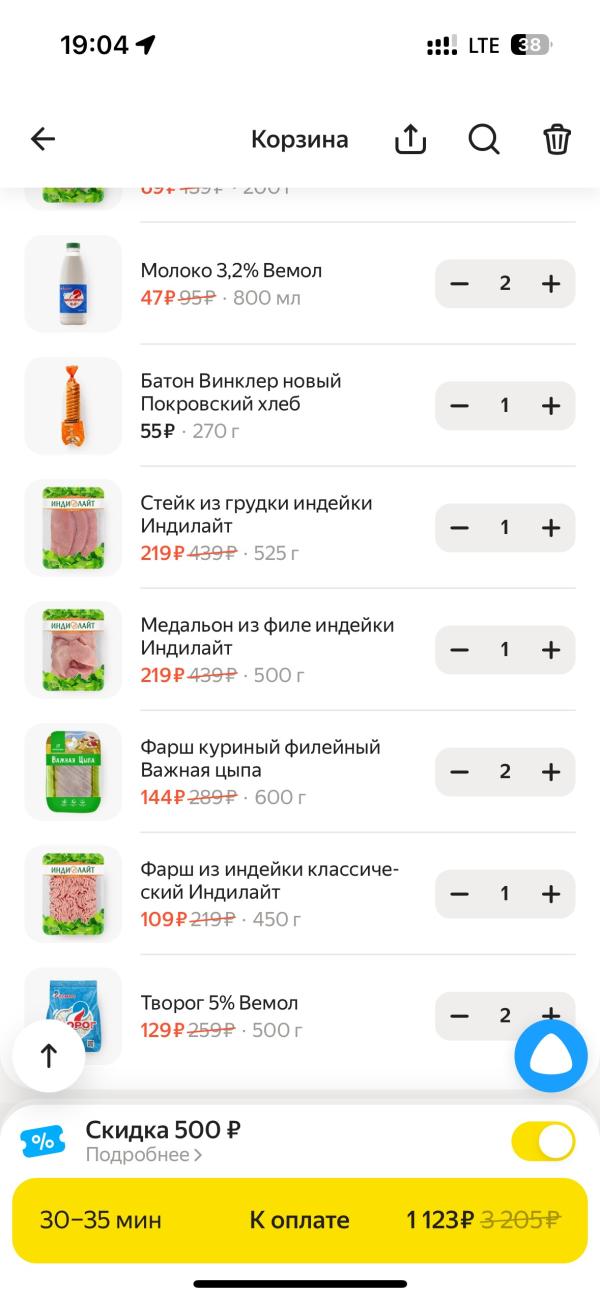This screenshot has width=600, height=1300.
Task: Open search with the magnifier icon
Action: point(484,140)
